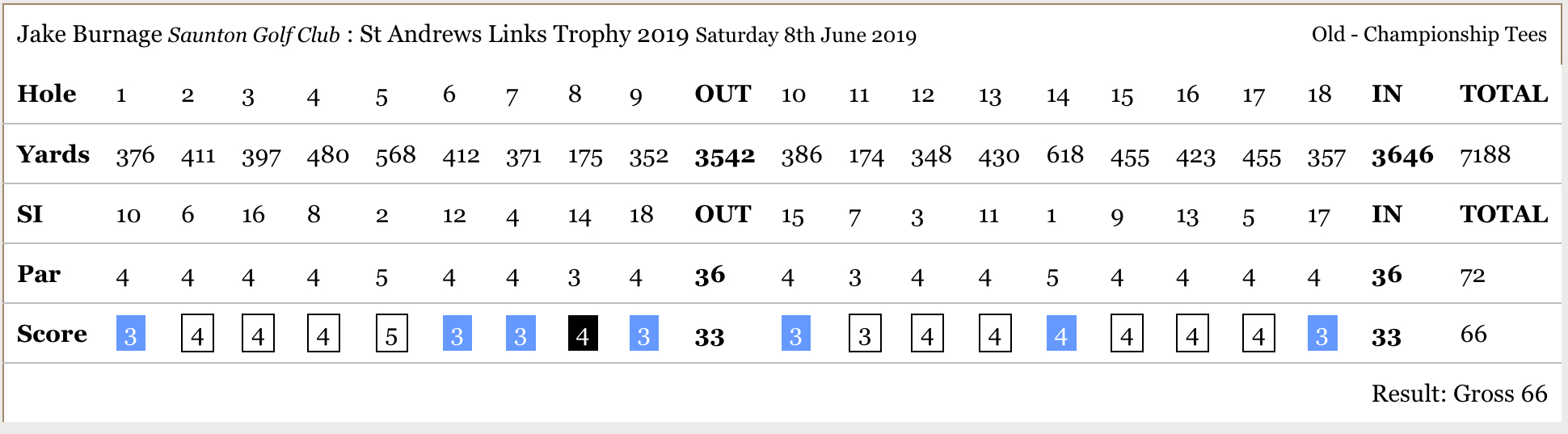Click the total par value 72

[x=1472, y=276]
